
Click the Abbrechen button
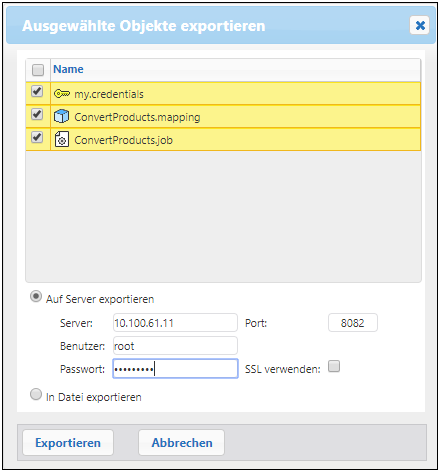(182, 443)
